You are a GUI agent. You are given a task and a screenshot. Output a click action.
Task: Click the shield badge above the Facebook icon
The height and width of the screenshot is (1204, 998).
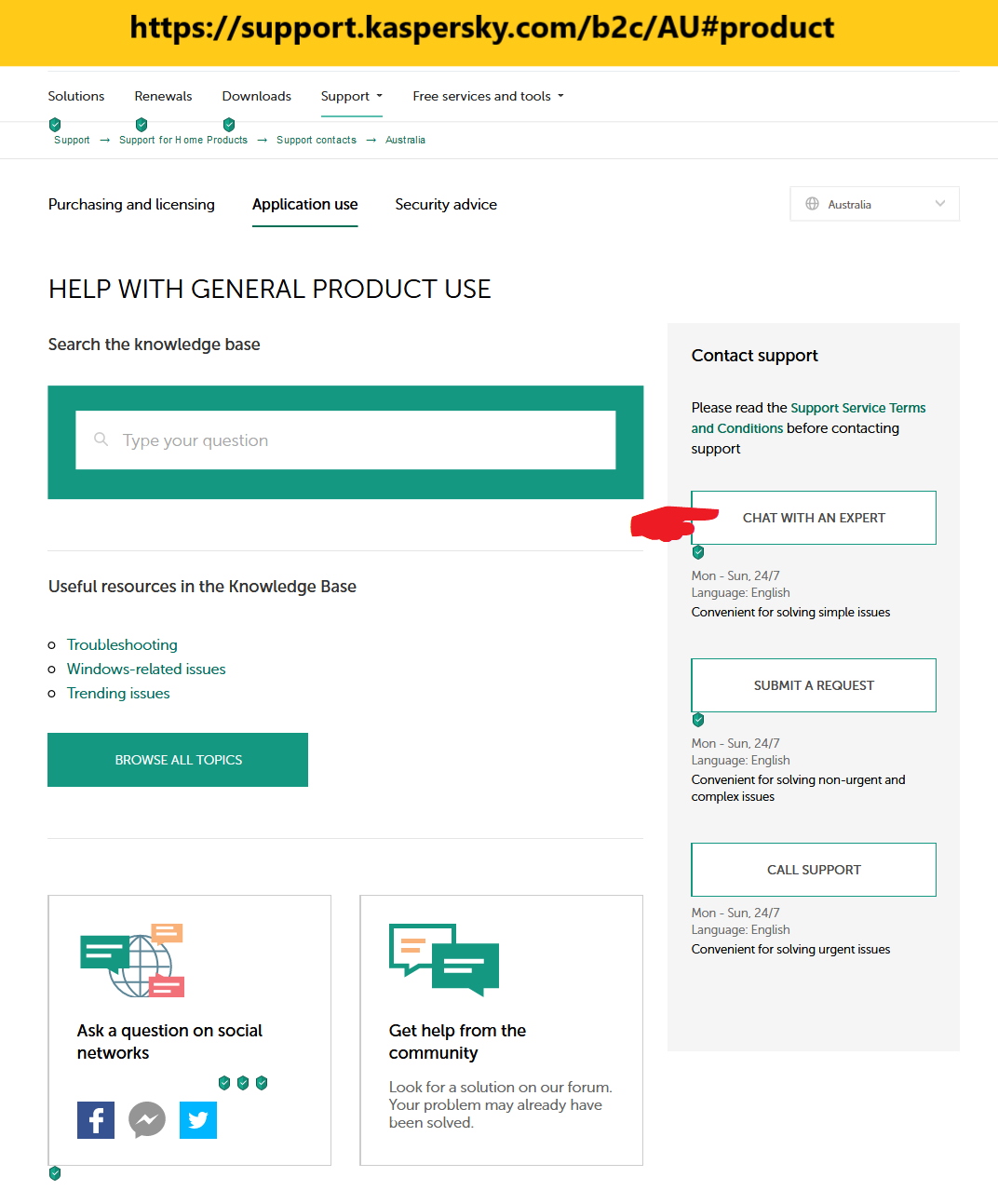point(223,1082)
